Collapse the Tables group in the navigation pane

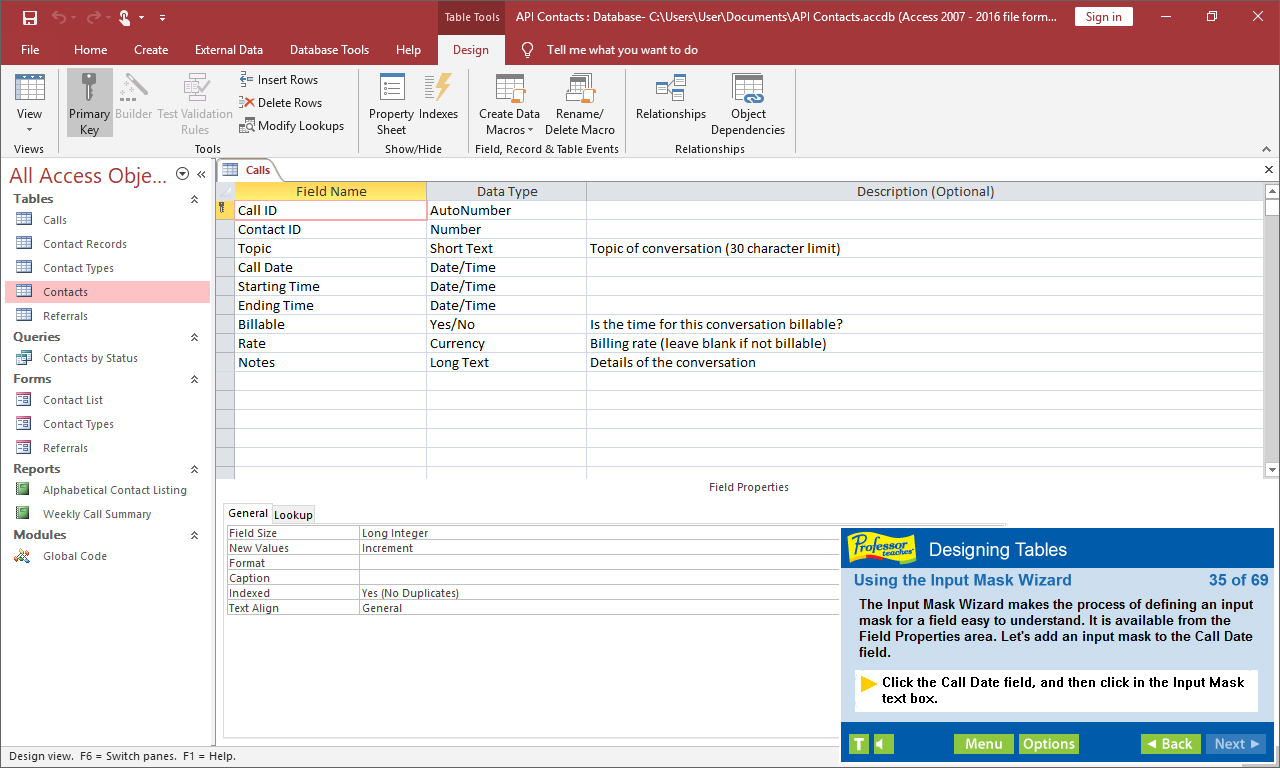point(194,198)
